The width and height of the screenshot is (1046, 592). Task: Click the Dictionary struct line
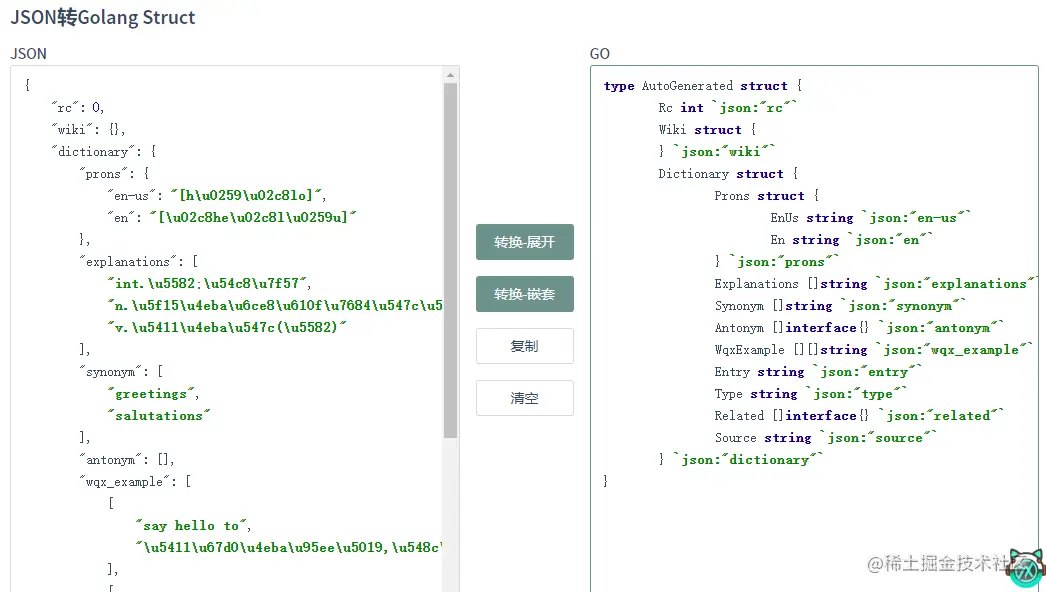click(728, 174)
